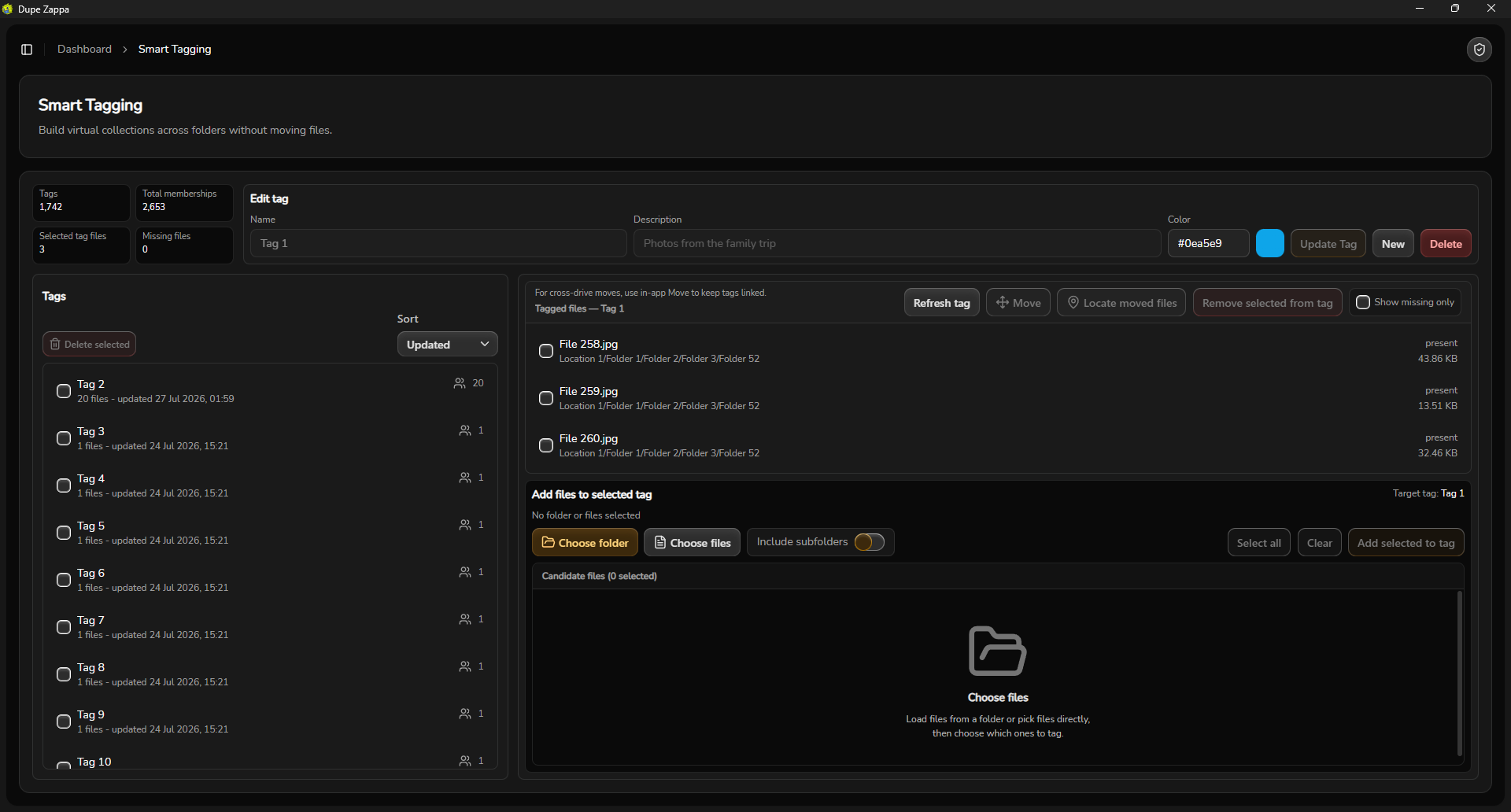1511x812 pixels.
Task: Click the Clear button
Action: pos(1319,543)
